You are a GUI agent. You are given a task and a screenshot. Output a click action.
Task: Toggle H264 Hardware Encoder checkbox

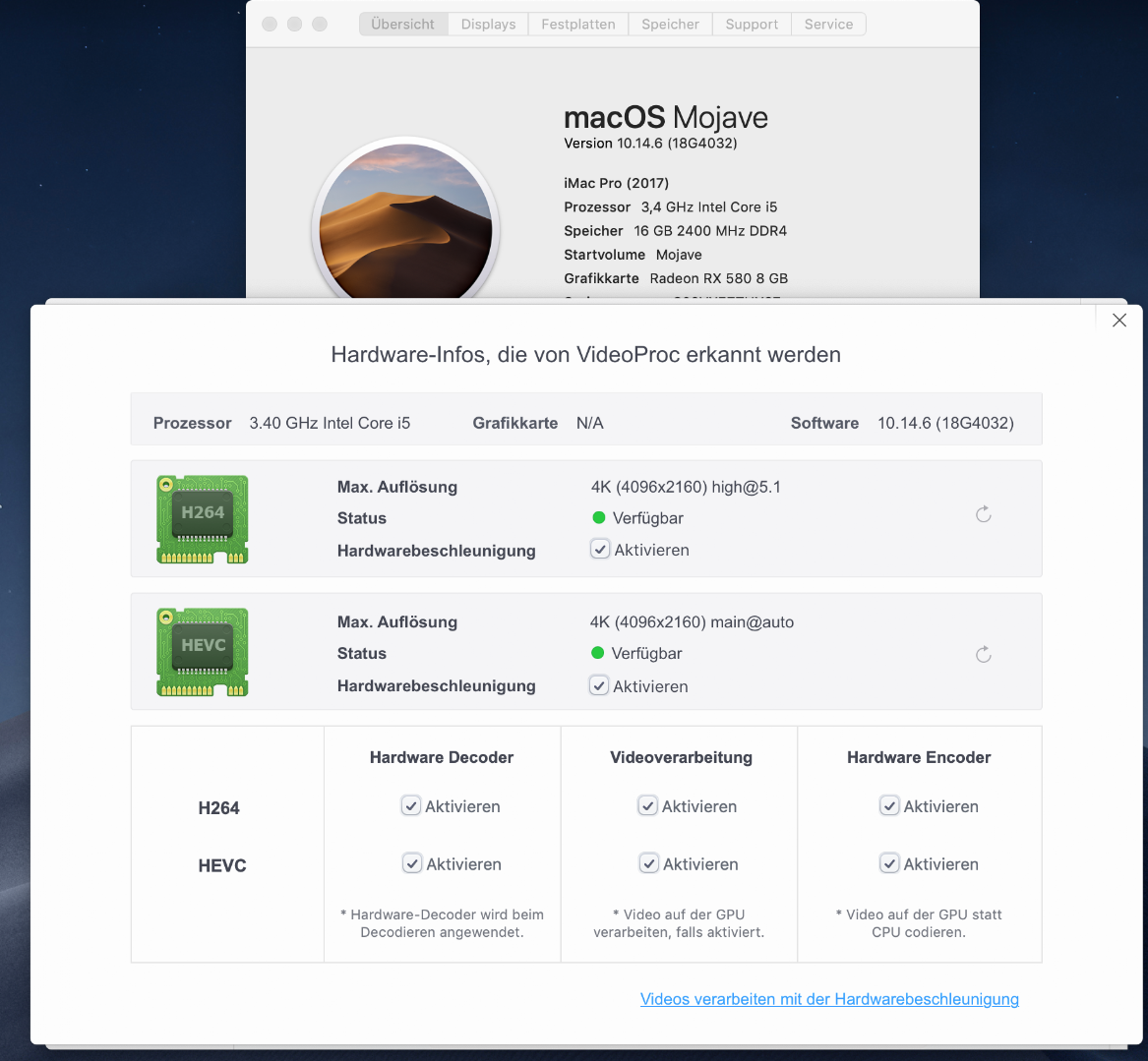click(x=889, y=805)
